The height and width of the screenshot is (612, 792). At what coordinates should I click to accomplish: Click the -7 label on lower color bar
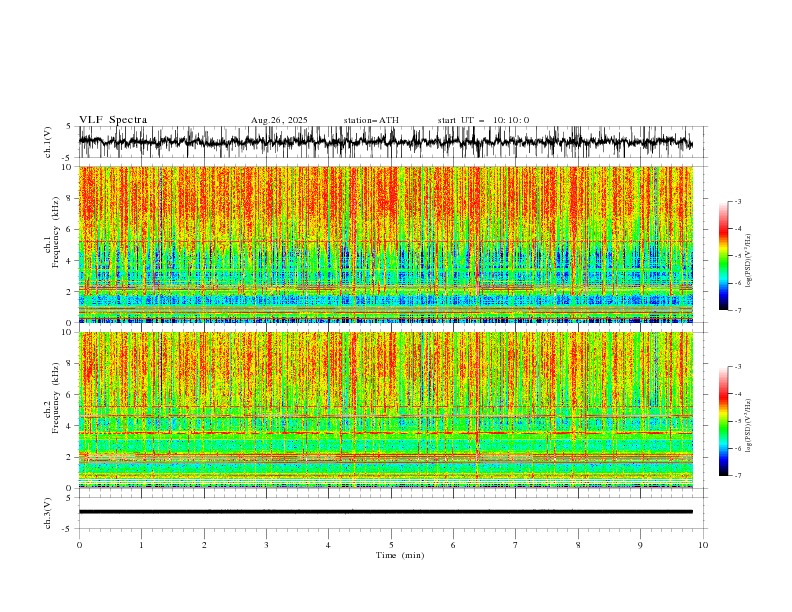click(738, 476)
